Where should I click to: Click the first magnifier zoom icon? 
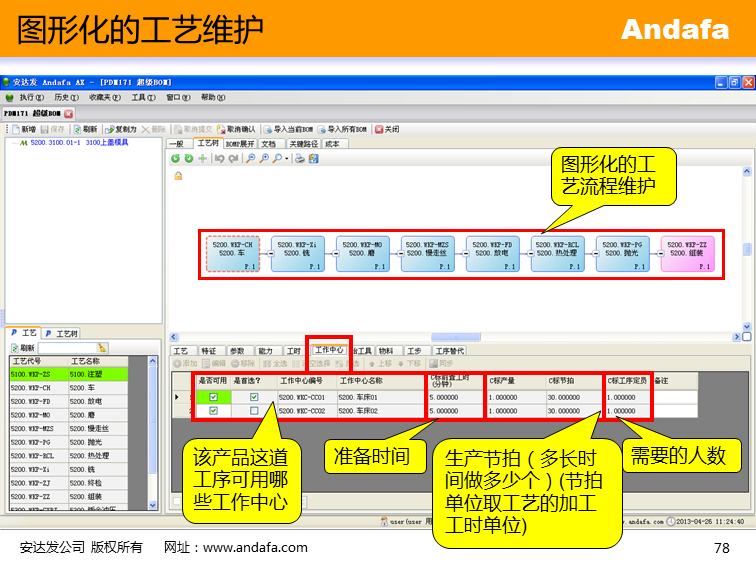250,158
